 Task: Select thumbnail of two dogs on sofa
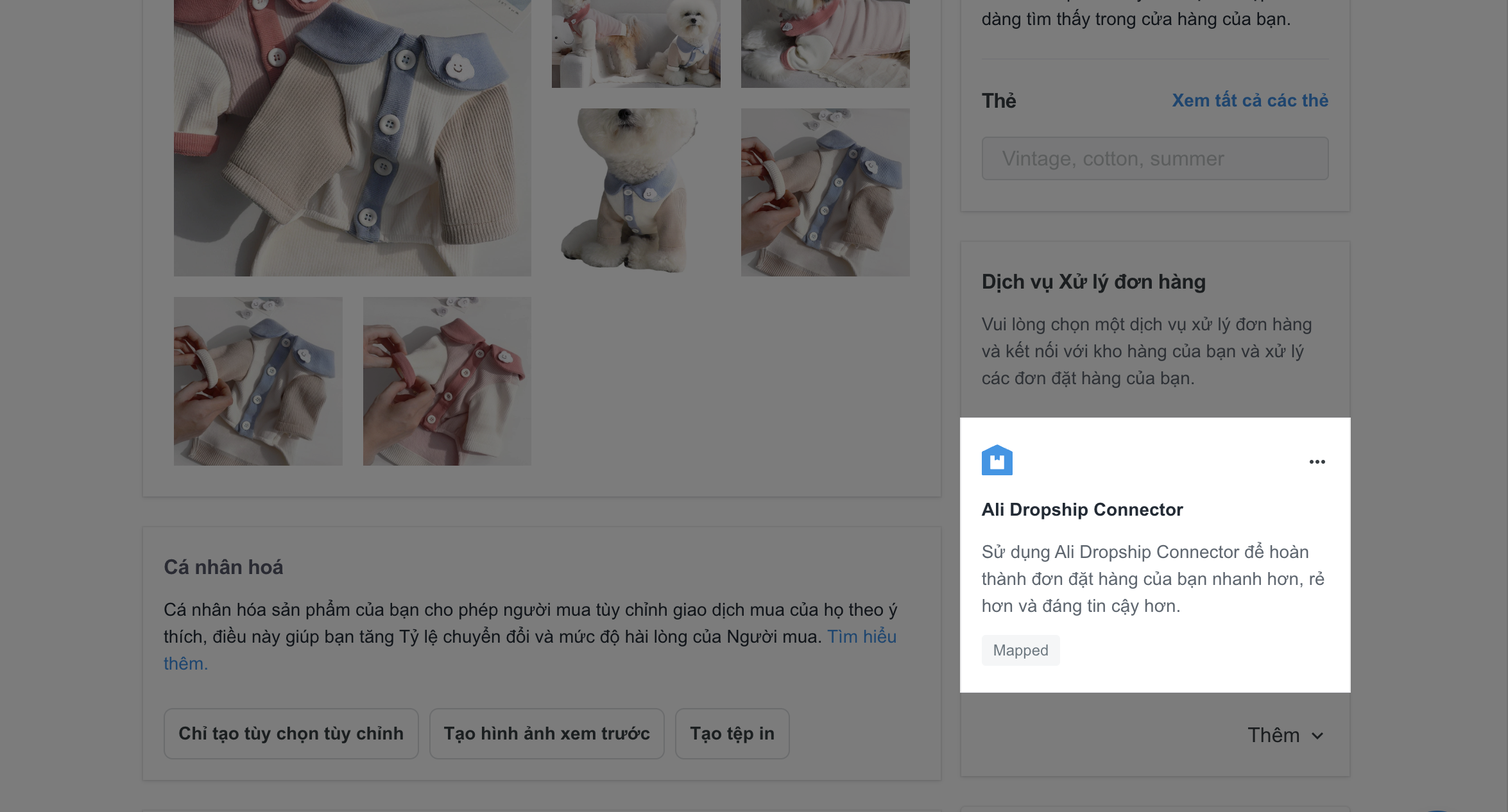click(636, 44)
